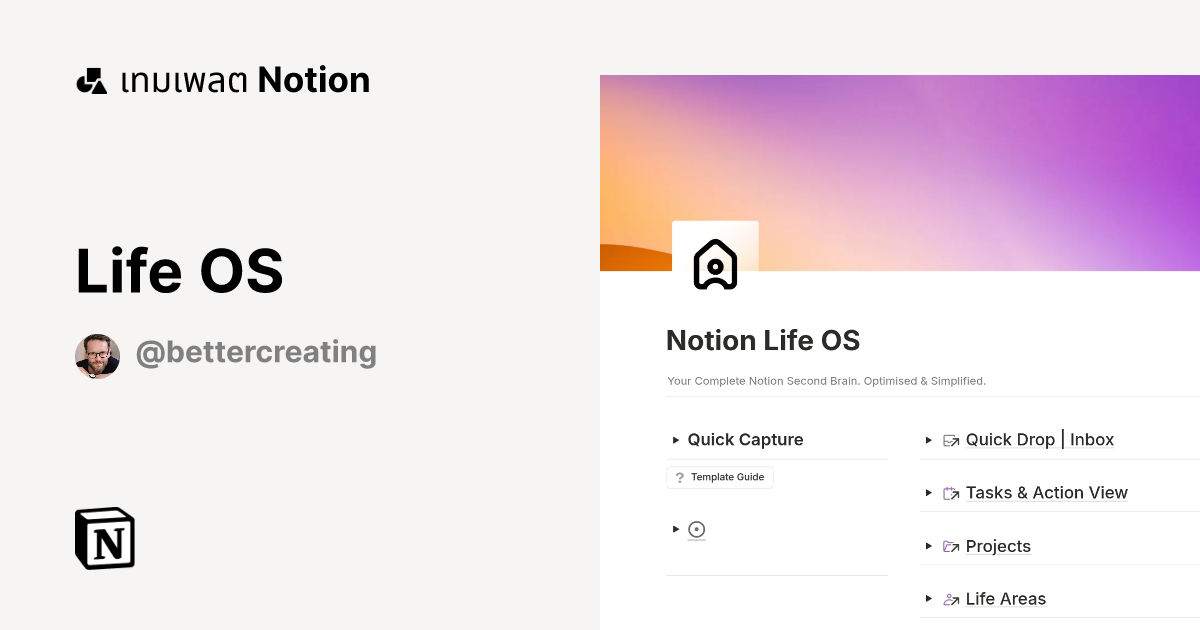Select the inbox icon beside Quick Drop
Screen dimensions: 1200x630
point(950,440)
